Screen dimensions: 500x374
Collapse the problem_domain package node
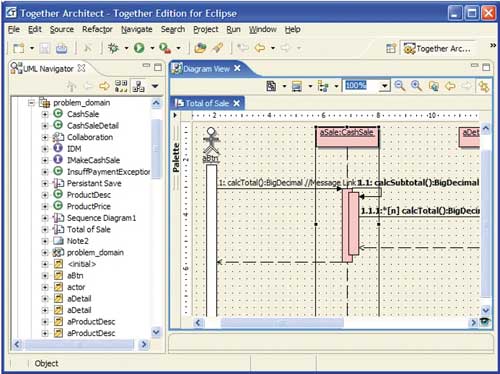point(32,103)
